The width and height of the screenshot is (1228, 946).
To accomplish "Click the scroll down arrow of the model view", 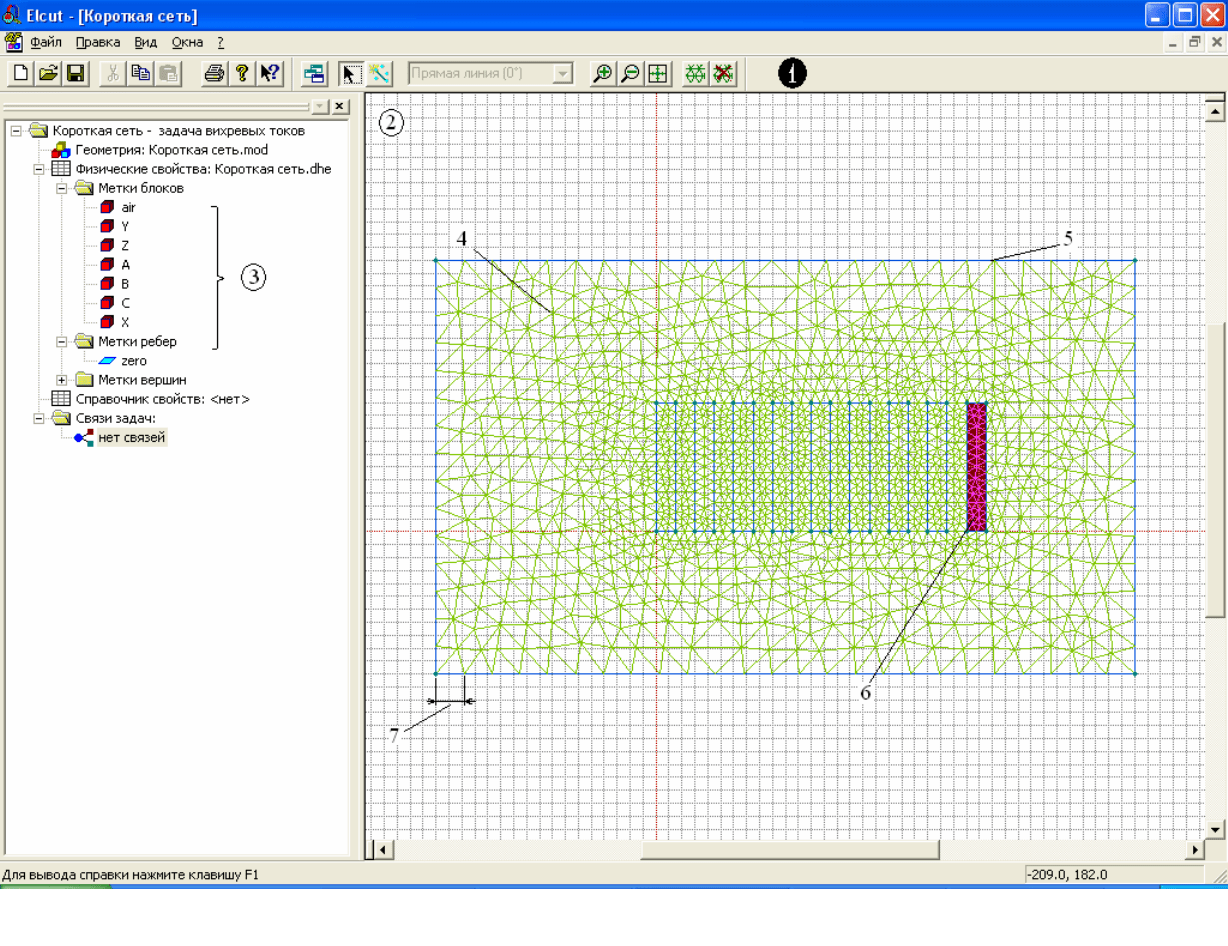I will point(1216,829).
